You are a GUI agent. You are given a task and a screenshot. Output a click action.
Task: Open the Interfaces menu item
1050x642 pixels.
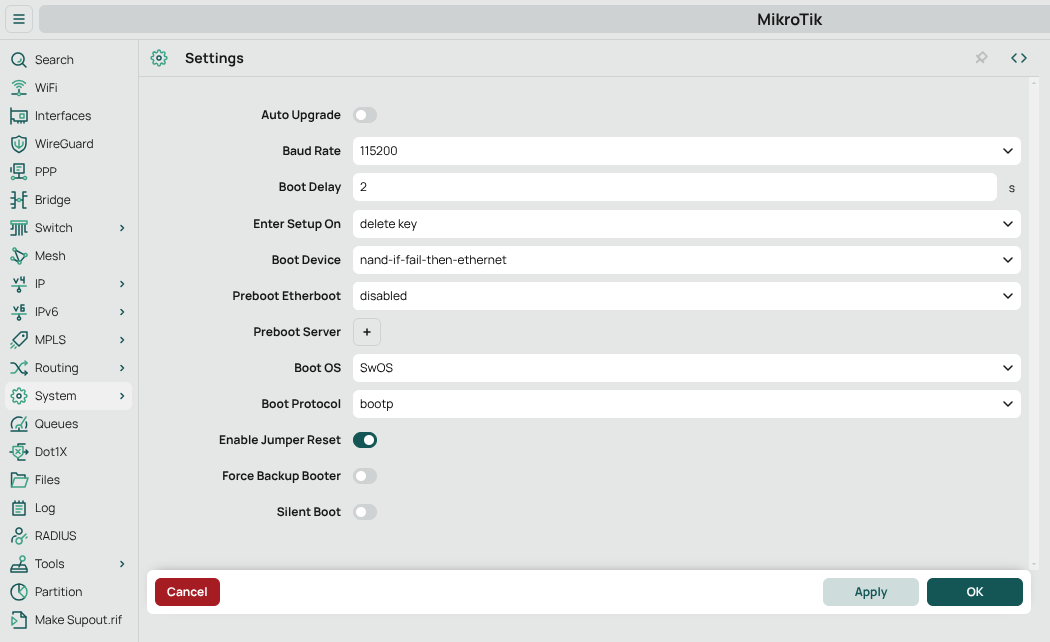coord(68,116)
